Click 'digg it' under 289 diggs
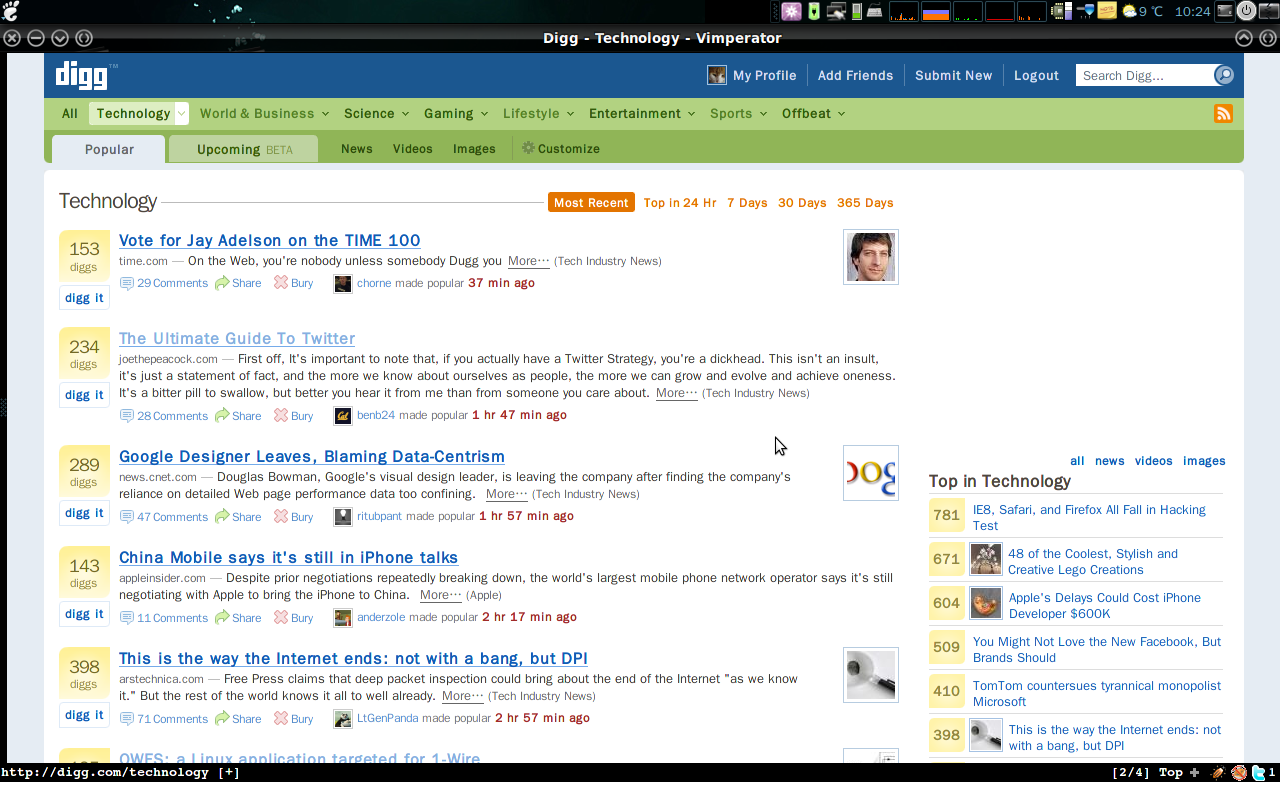This screenshot has width=1280, height=800. click(84, 513)
